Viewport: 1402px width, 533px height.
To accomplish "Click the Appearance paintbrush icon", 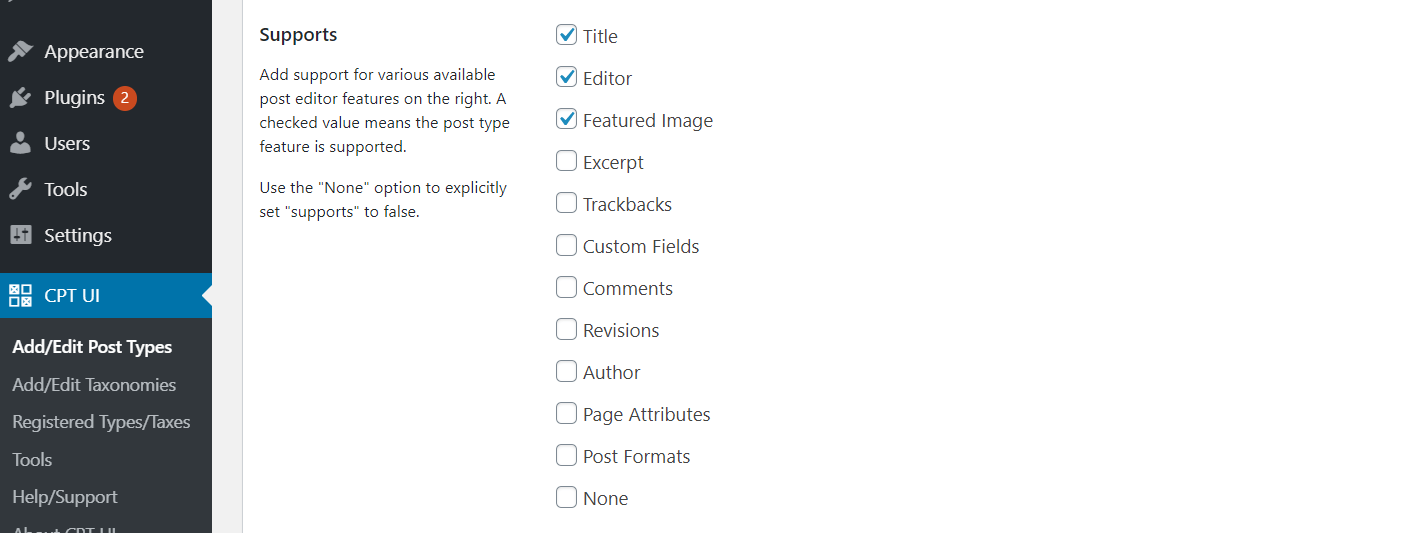I will coord(20,51).
